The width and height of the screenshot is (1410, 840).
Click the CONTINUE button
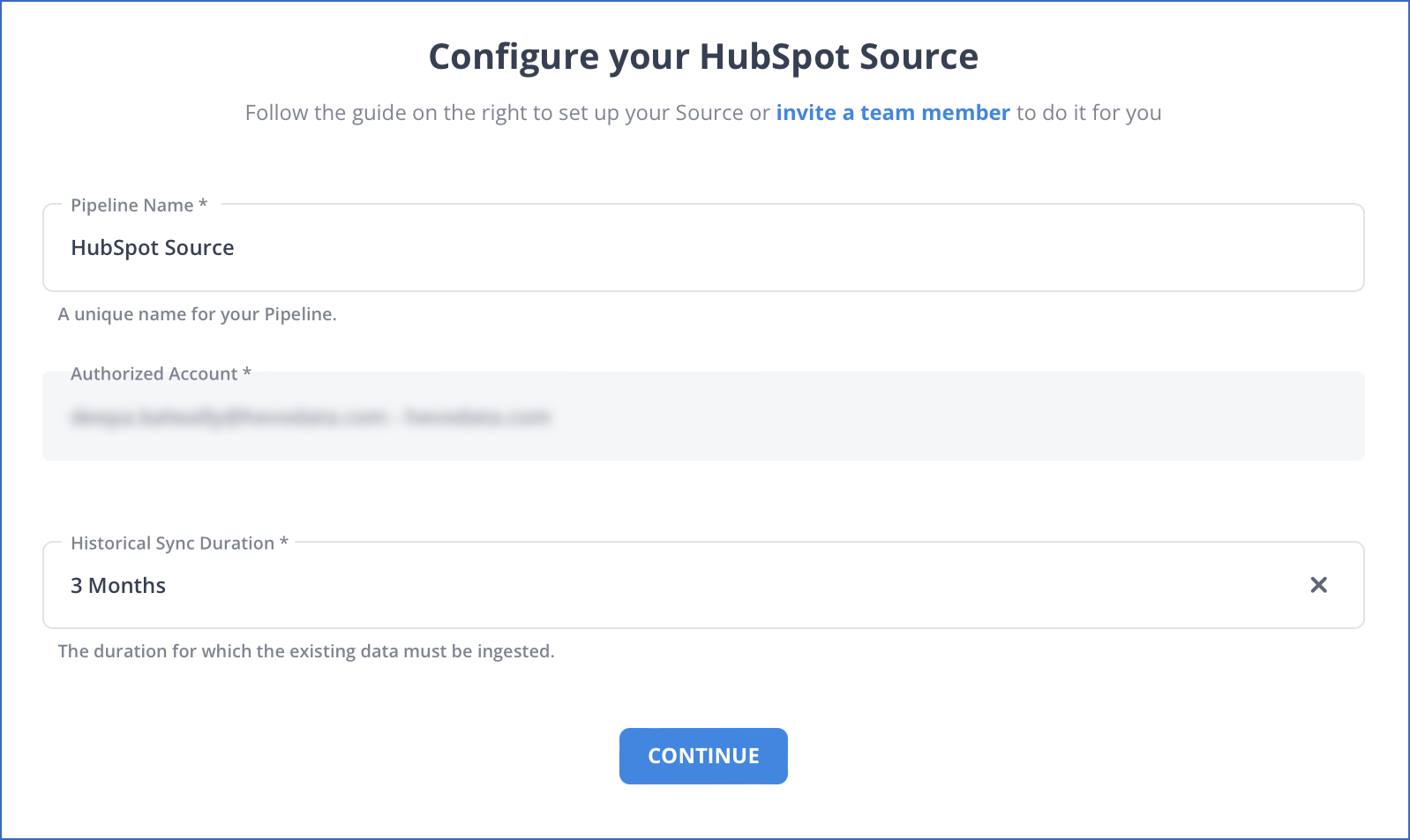click(703, 756)
